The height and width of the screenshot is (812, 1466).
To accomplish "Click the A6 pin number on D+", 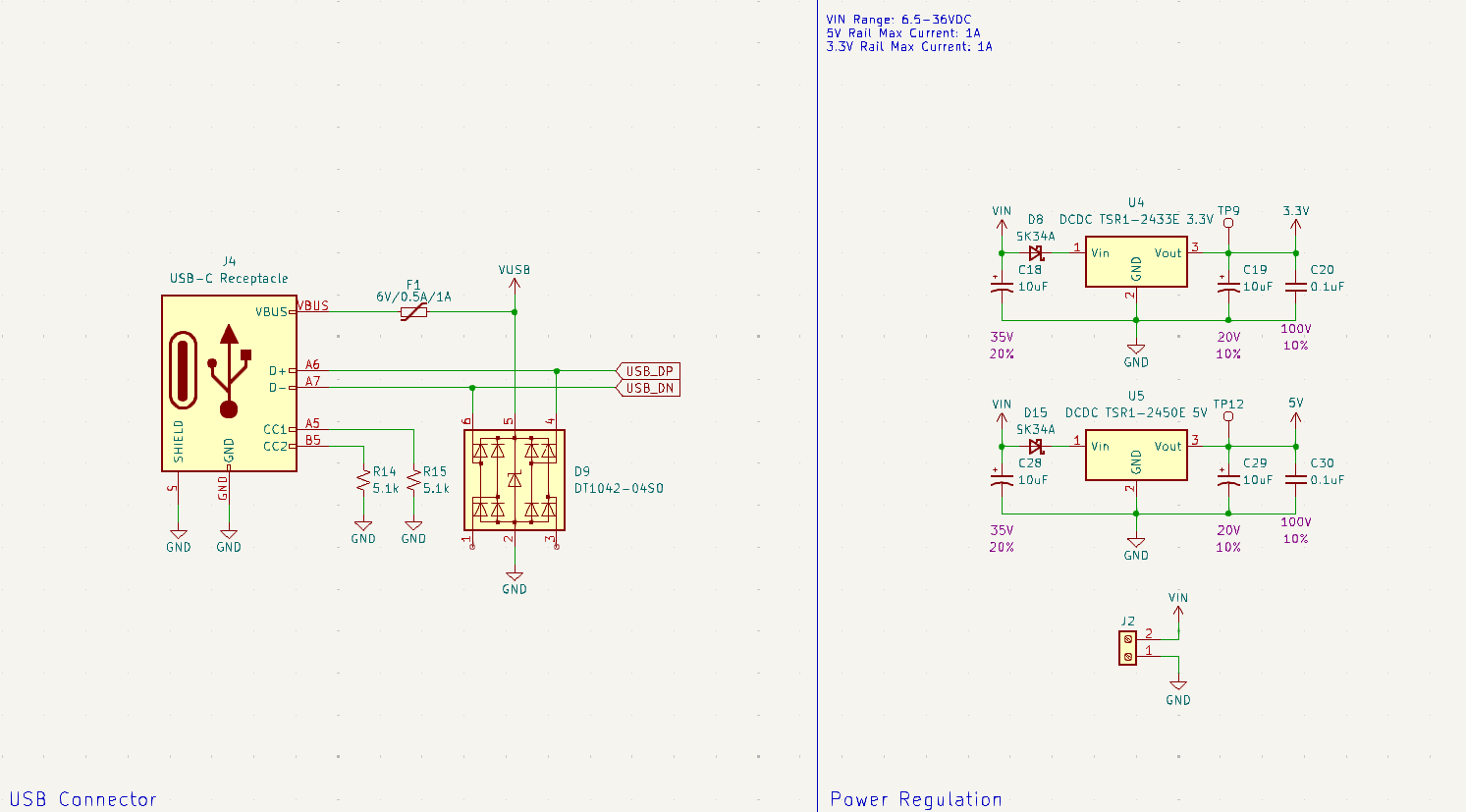I will tap(312, 364).
